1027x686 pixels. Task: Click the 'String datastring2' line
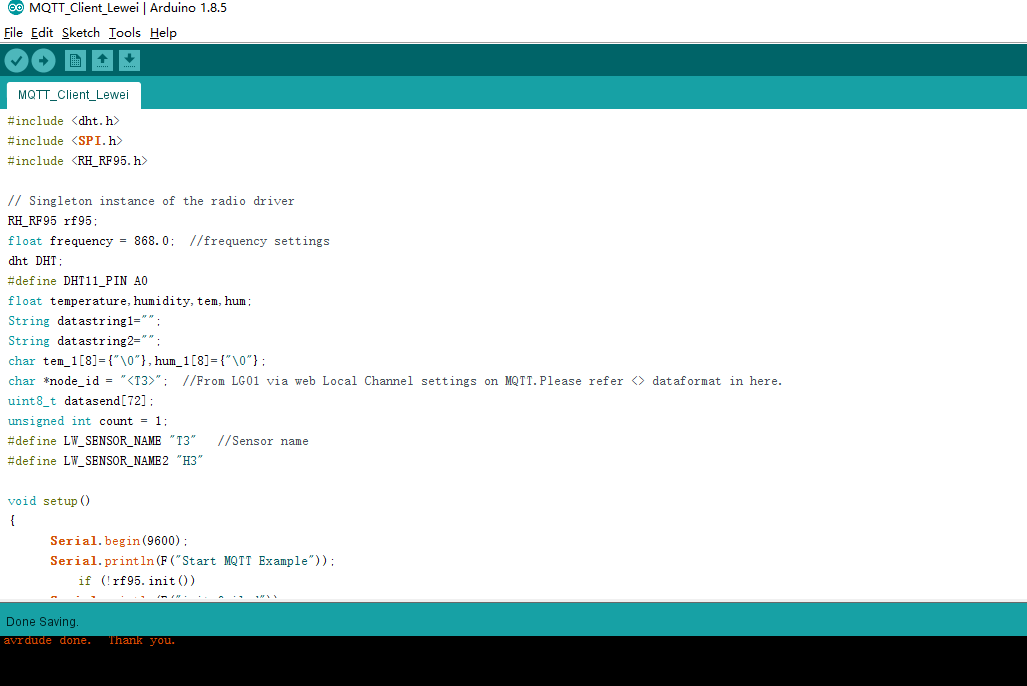coord(84,341)
